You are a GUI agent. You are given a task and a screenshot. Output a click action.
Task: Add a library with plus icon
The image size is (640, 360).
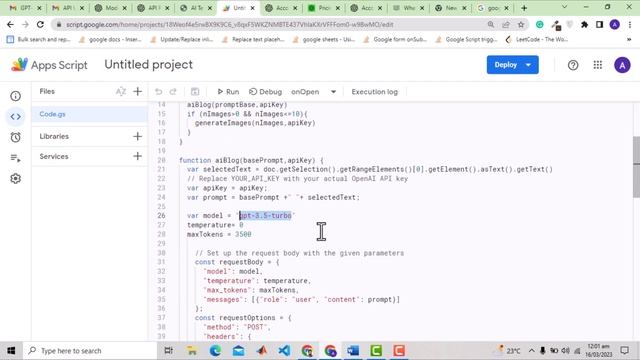click(x=138, y=136)
